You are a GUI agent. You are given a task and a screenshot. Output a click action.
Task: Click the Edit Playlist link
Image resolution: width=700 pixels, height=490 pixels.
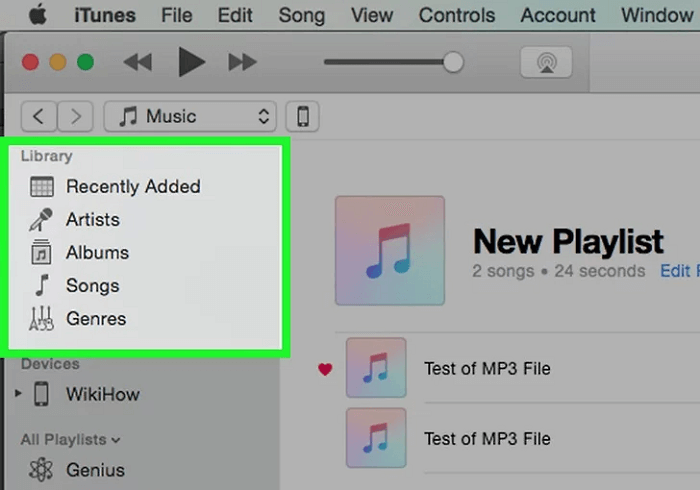pyautogui.click(x=679, y=271)
